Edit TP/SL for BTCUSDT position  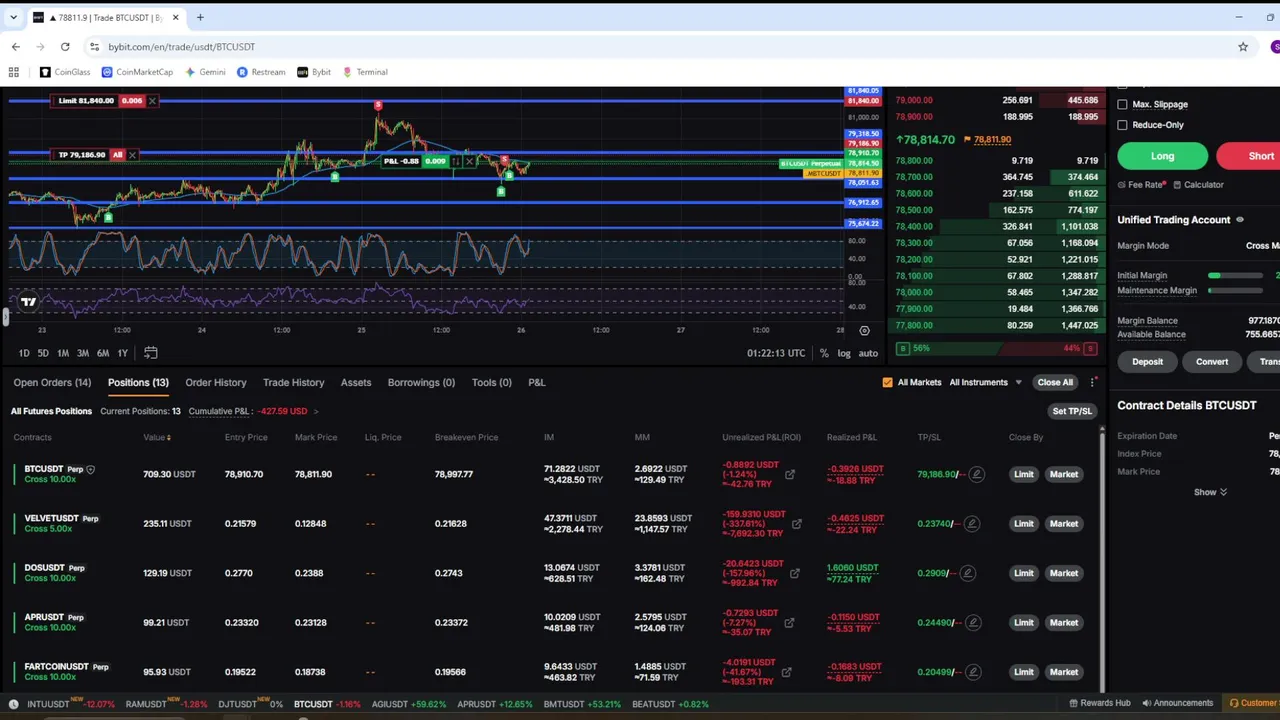977,474
